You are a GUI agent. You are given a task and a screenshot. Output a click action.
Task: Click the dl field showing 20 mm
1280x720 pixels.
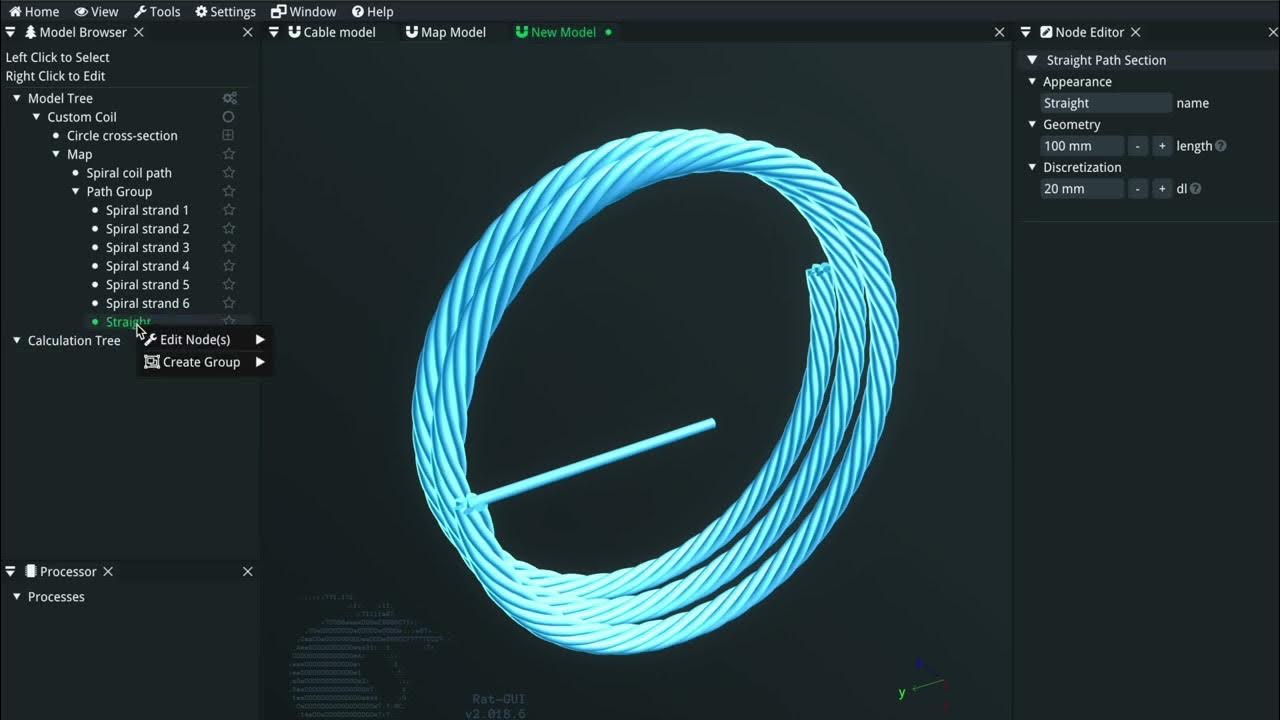pos(1082,189)
